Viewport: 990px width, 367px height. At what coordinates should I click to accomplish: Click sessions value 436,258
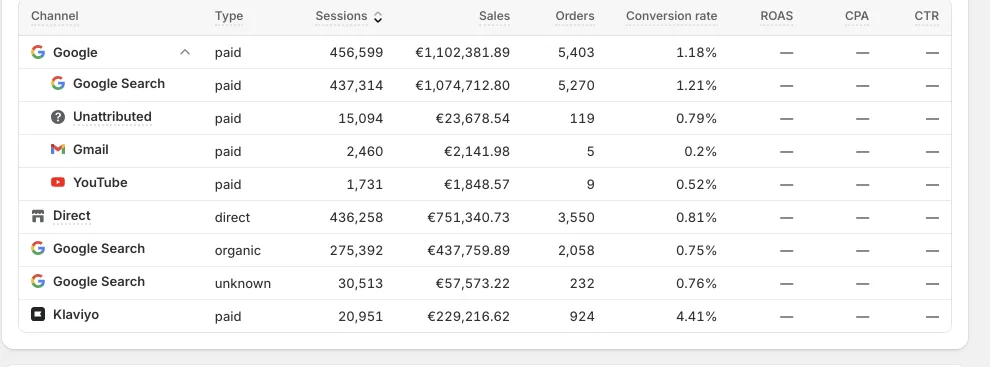356,218
